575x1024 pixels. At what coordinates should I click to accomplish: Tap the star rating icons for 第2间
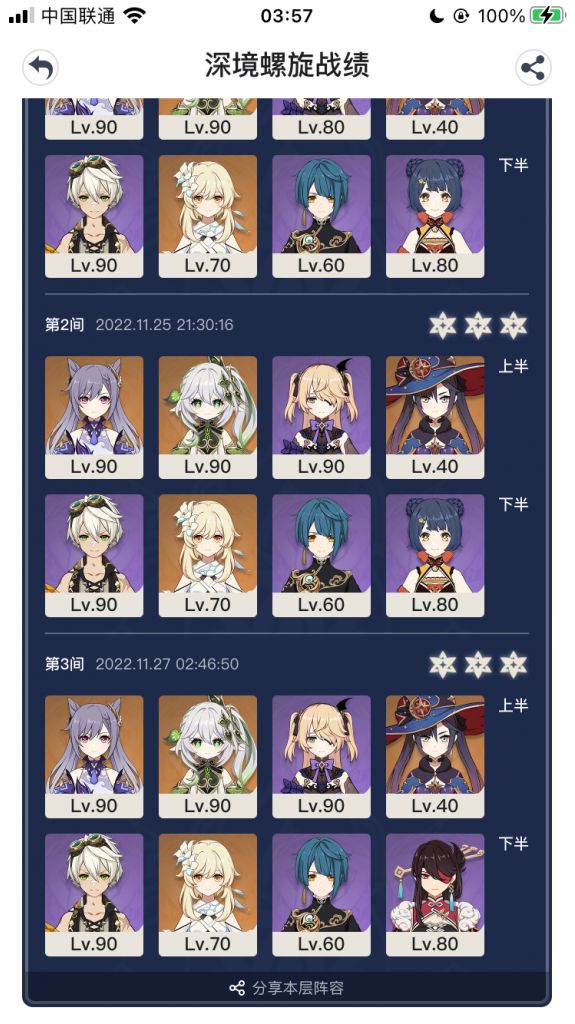pos(478,325)
